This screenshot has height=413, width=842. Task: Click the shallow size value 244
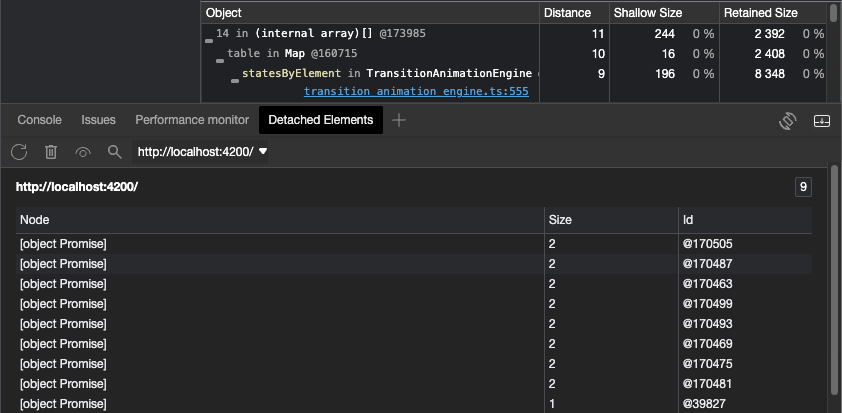(664, 34)
